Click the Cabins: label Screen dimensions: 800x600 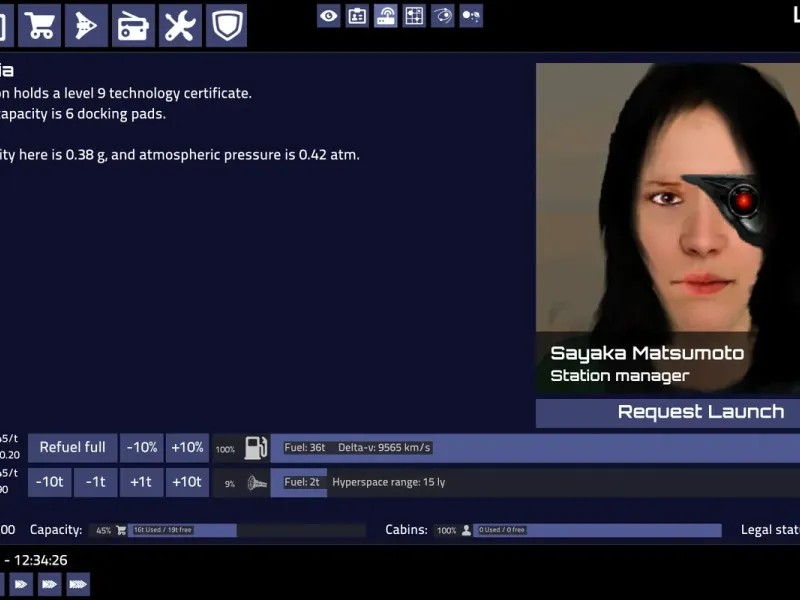click(x=406, y=530)
